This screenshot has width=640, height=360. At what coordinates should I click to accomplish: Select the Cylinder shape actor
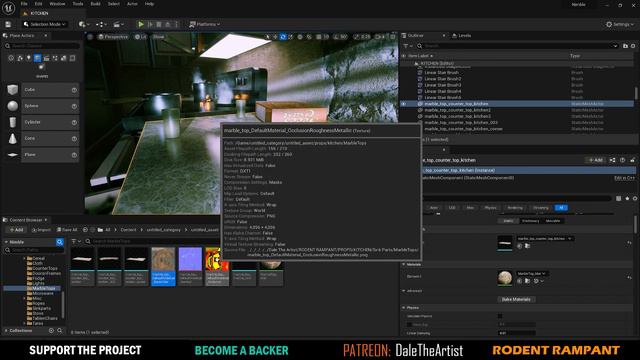42,122
